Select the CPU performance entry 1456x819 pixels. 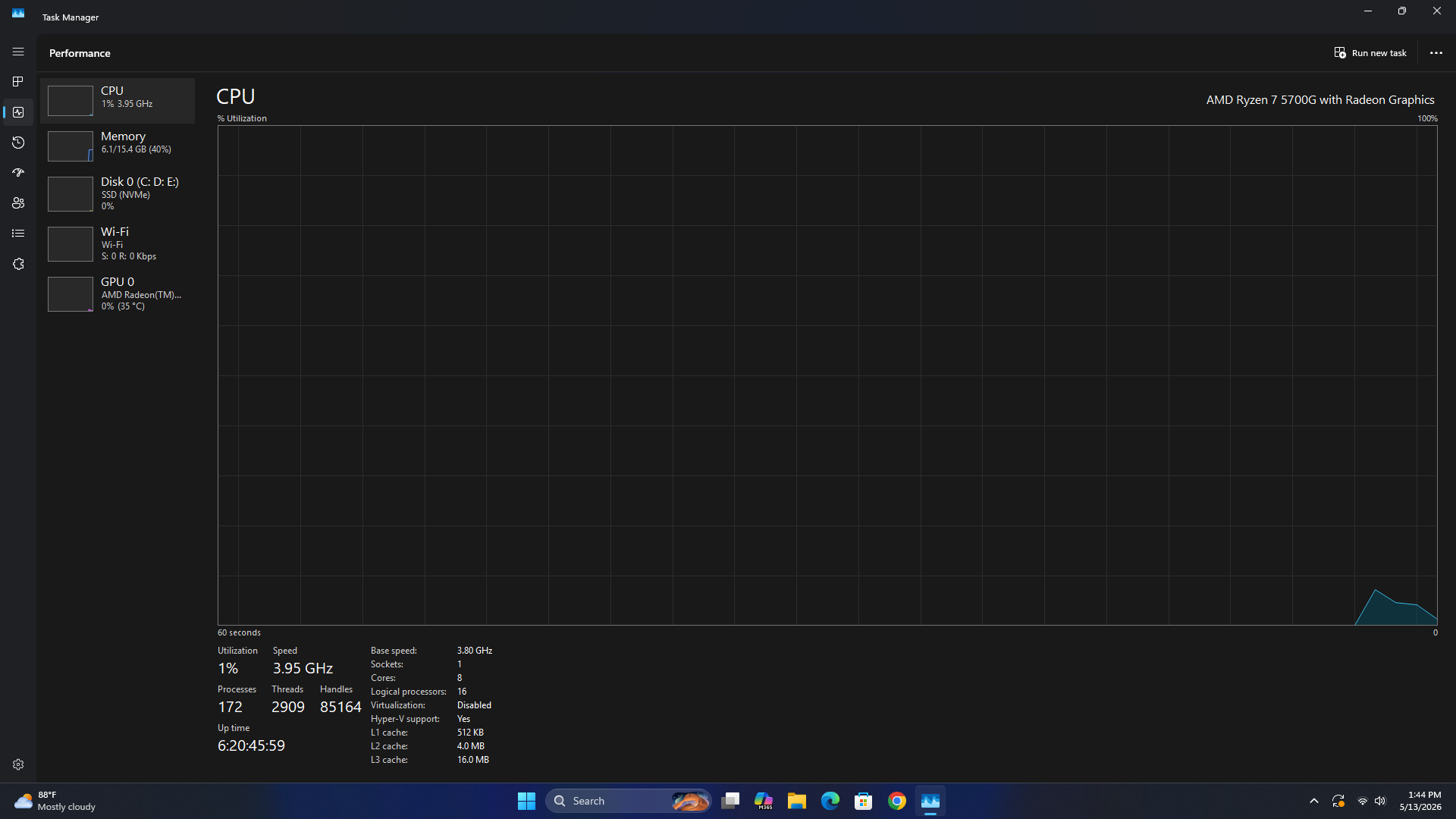pos(118,100)
